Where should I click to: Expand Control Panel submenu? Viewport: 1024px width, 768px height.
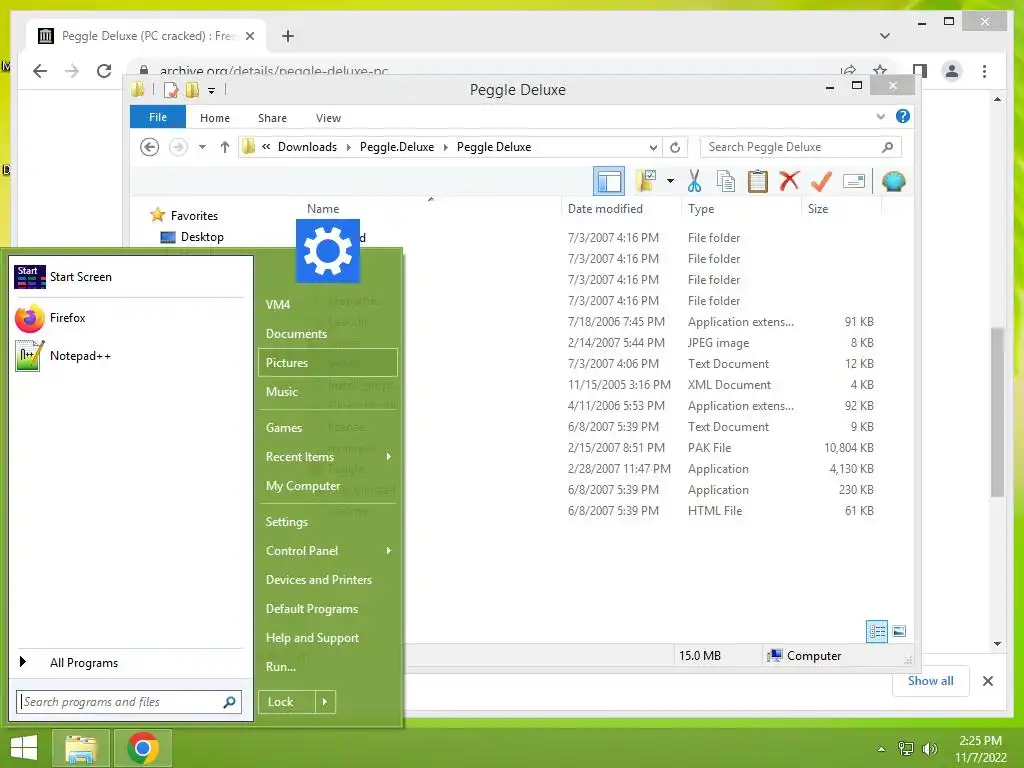pos(328,551)
